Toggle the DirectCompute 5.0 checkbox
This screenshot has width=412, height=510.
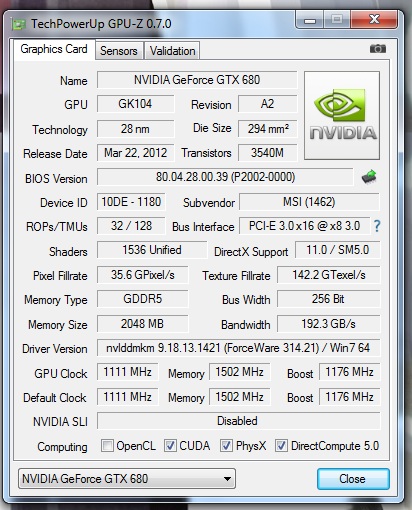281,446
